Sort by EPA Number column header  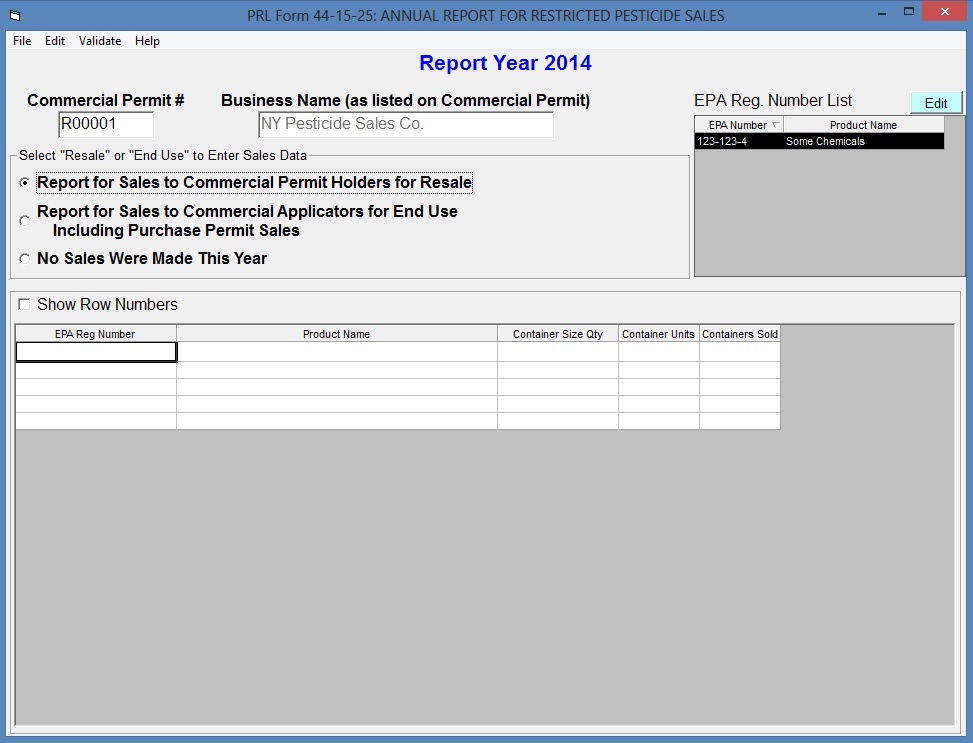tap(738, 125)
